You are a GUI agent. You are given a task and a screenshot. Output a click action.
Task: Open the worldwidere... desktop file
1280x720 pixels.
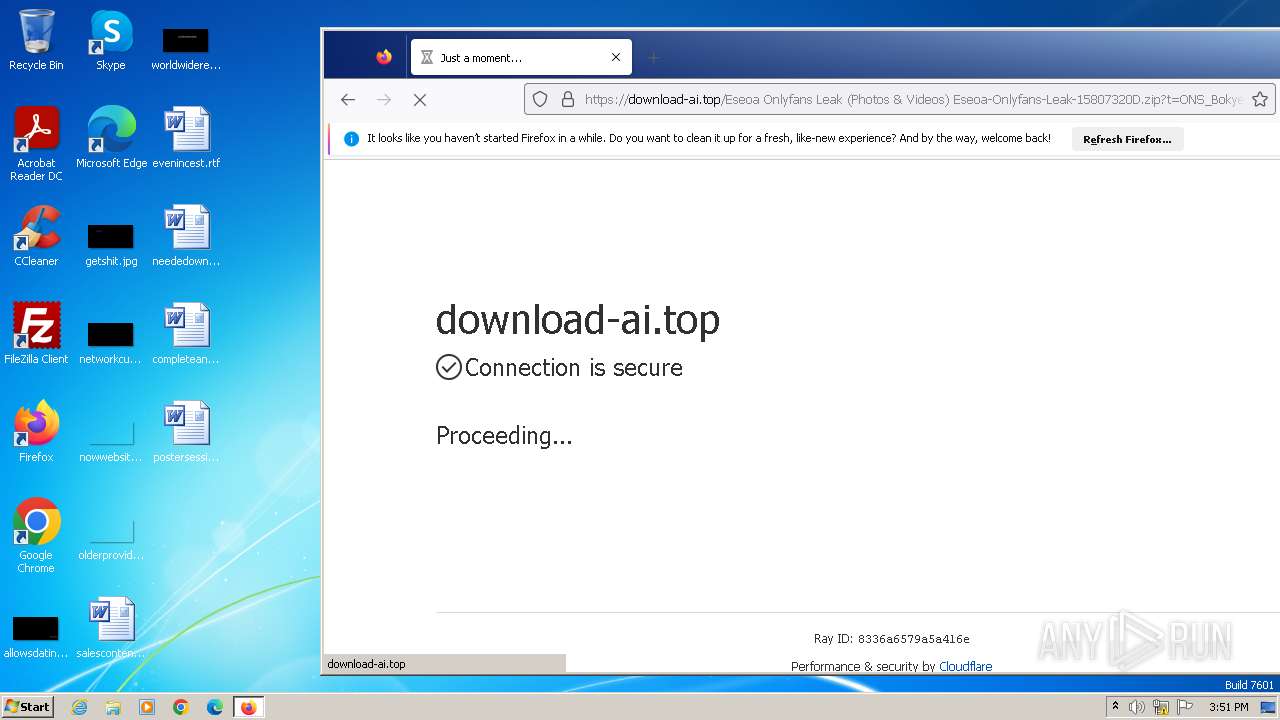[186, 48]
